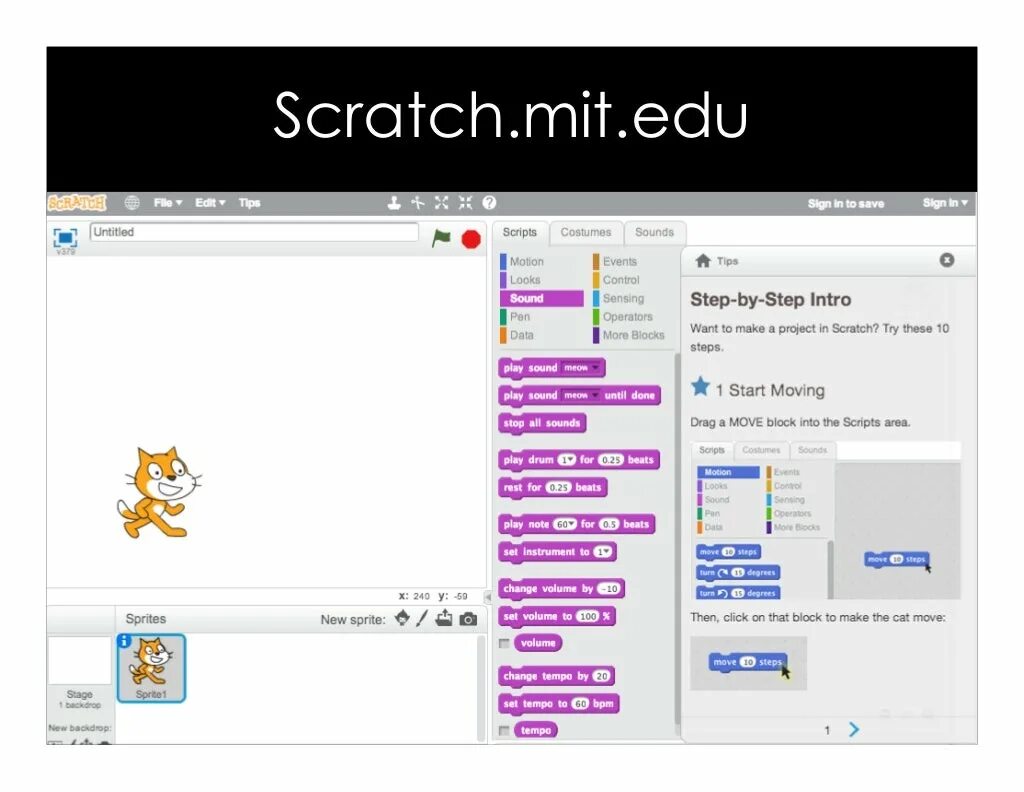Screen dimensions: 1024x792
Task: Click the green flag to start
Action: tap(441, 238)
